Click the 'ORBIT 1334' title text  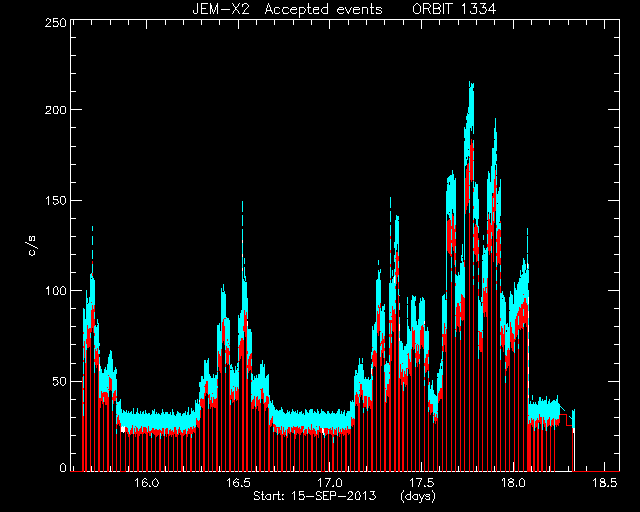454,9
